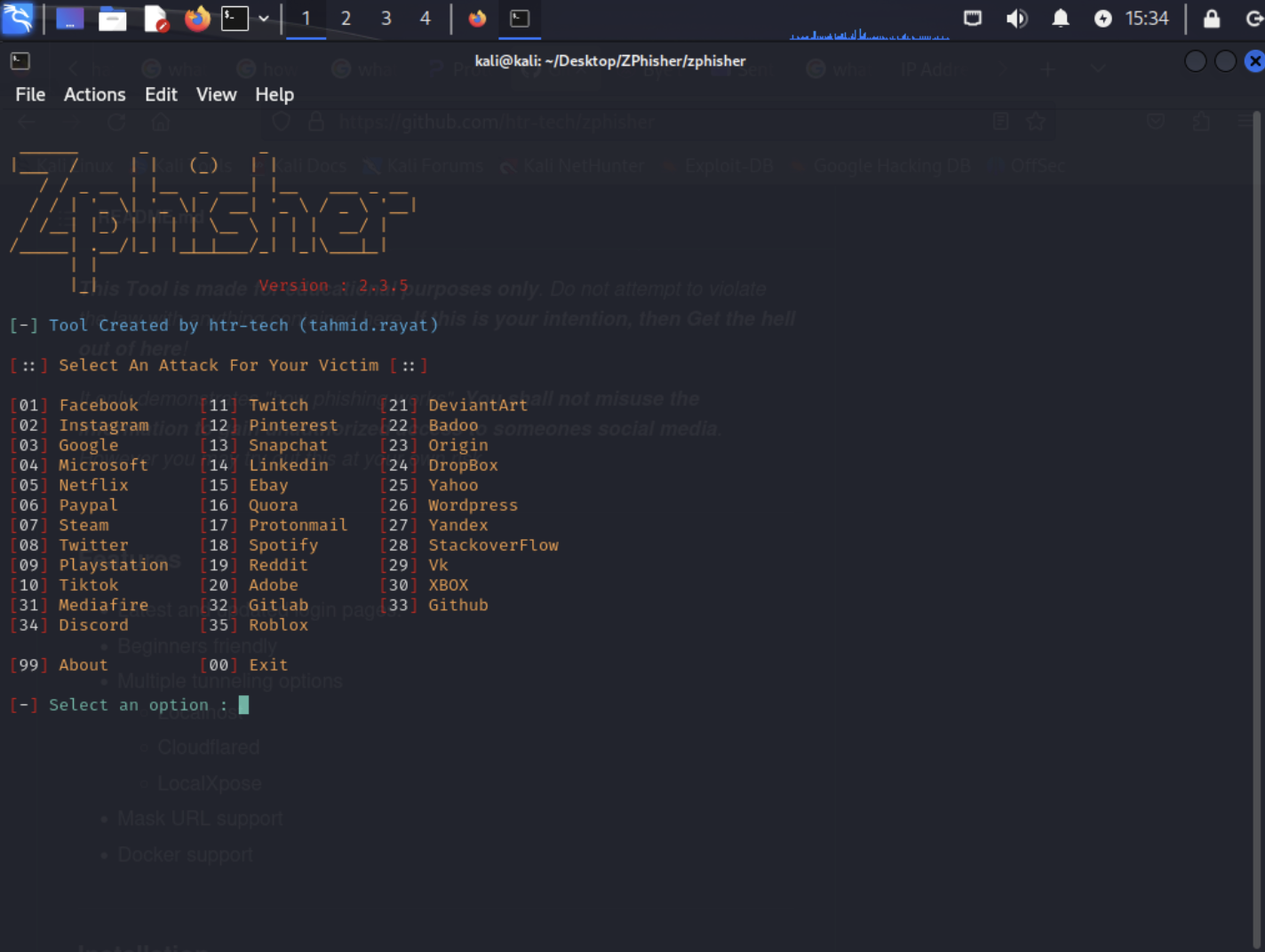Viewport: 1265px width, 952px height.
Task: Switch to workspace 4
Action: coord(425,18)
